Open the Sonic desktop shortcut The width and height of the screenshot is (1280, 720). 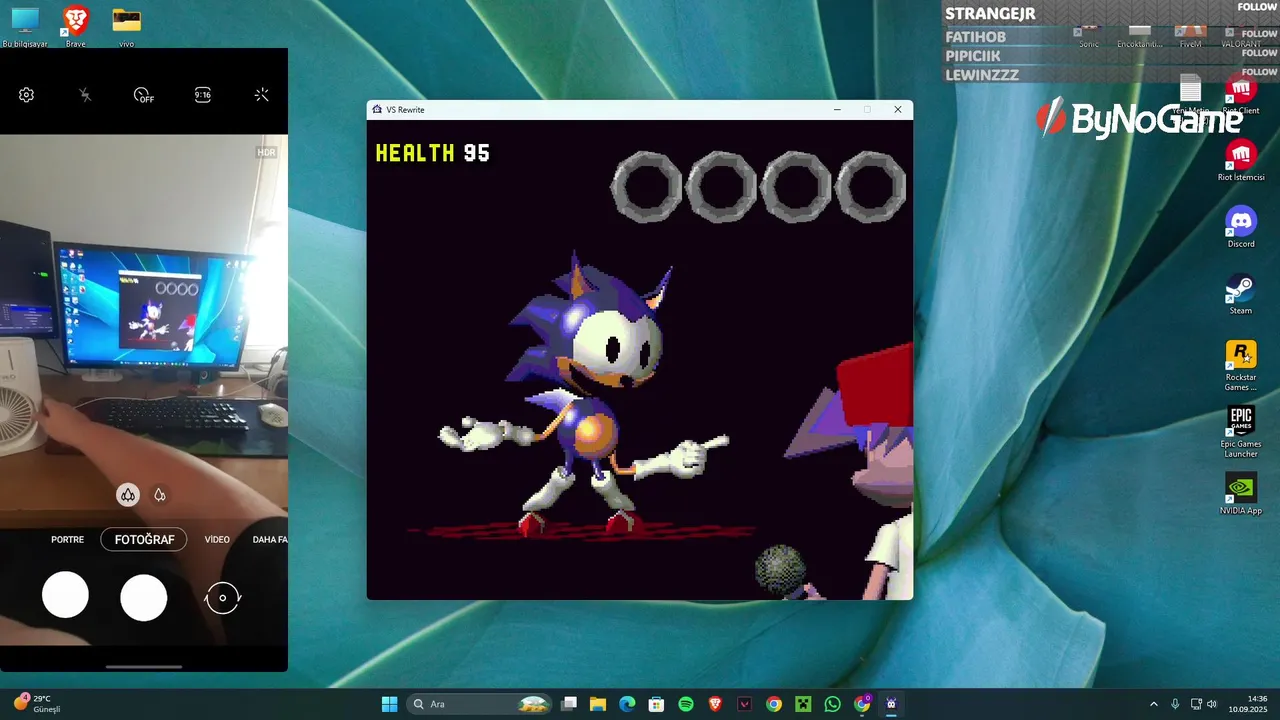(x=1089, y=37)
